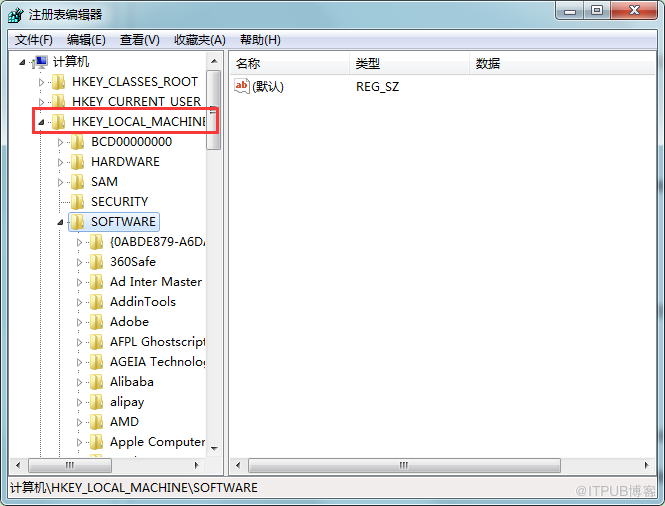The height and width of the screenshot is (506, 665).
Task: Select the (默认) value name
Action: point(268,87)
